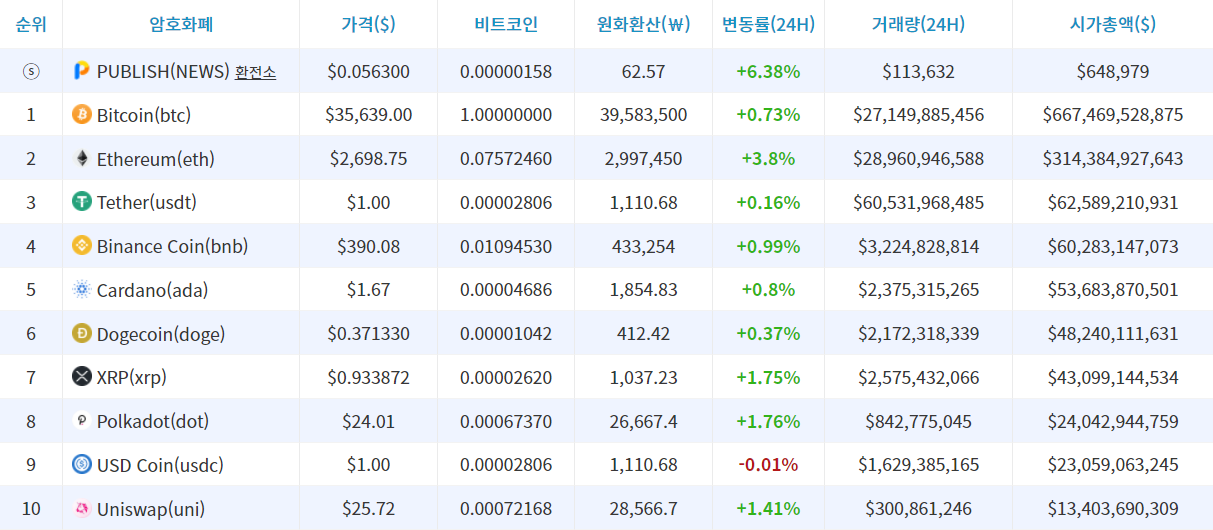Screen dimensions: 1213x530
Task: Select Uniswap price $25.72
Action: click(368, 508)
